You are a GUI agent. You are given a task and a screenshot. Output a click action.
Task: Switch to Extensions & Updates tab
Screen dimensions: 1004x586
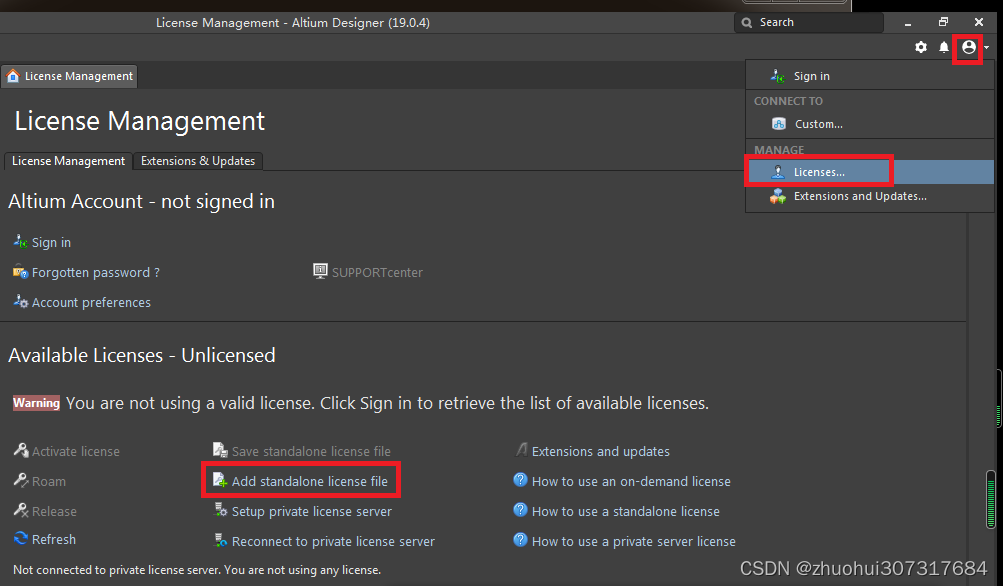(x=198, y=161)
